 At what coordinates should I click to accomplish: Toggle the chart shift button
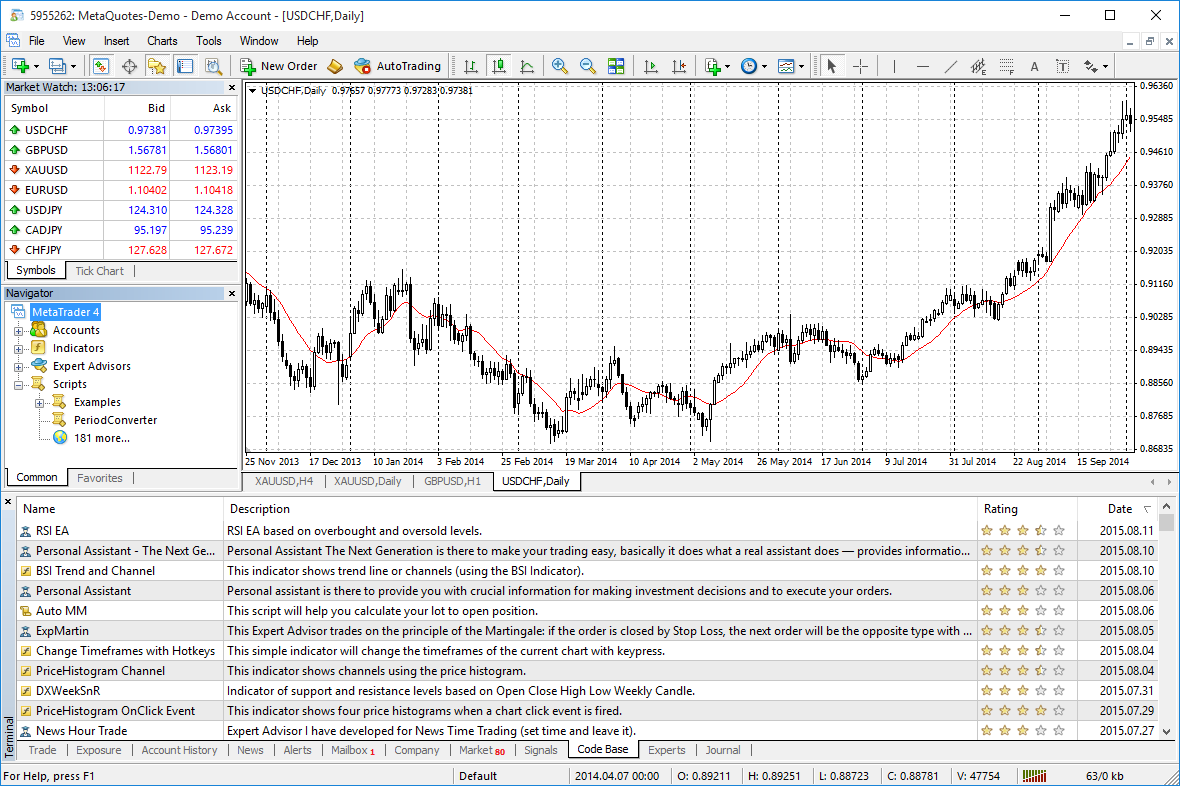pos(679,66)
